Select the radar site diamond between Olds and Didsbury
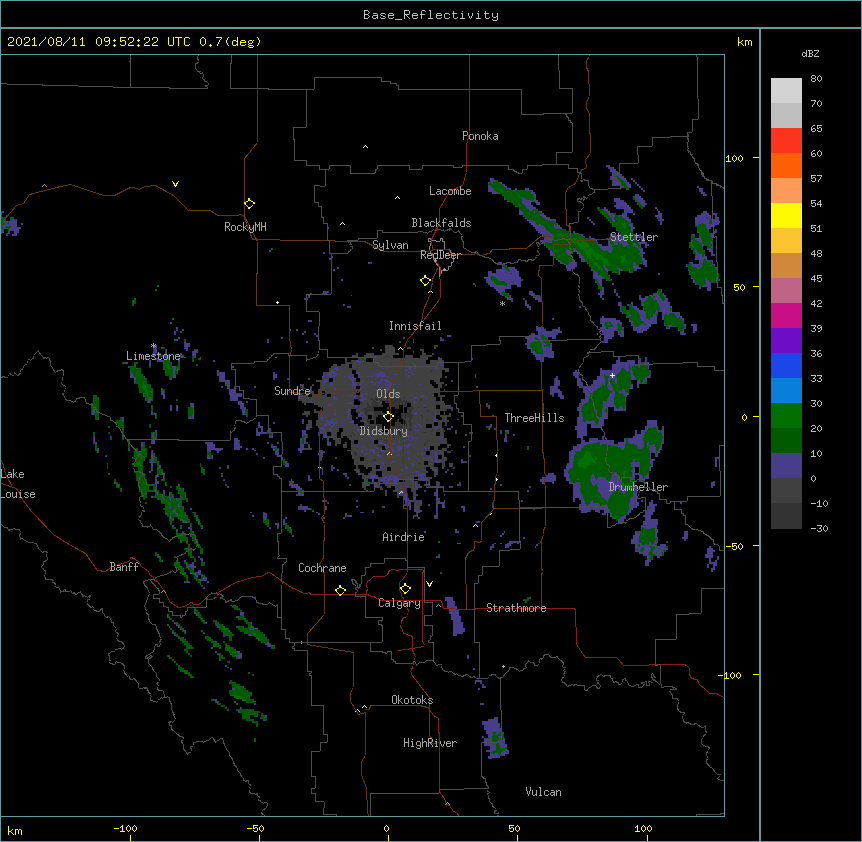Screen dimensions: 862x842 click(388, 416)
